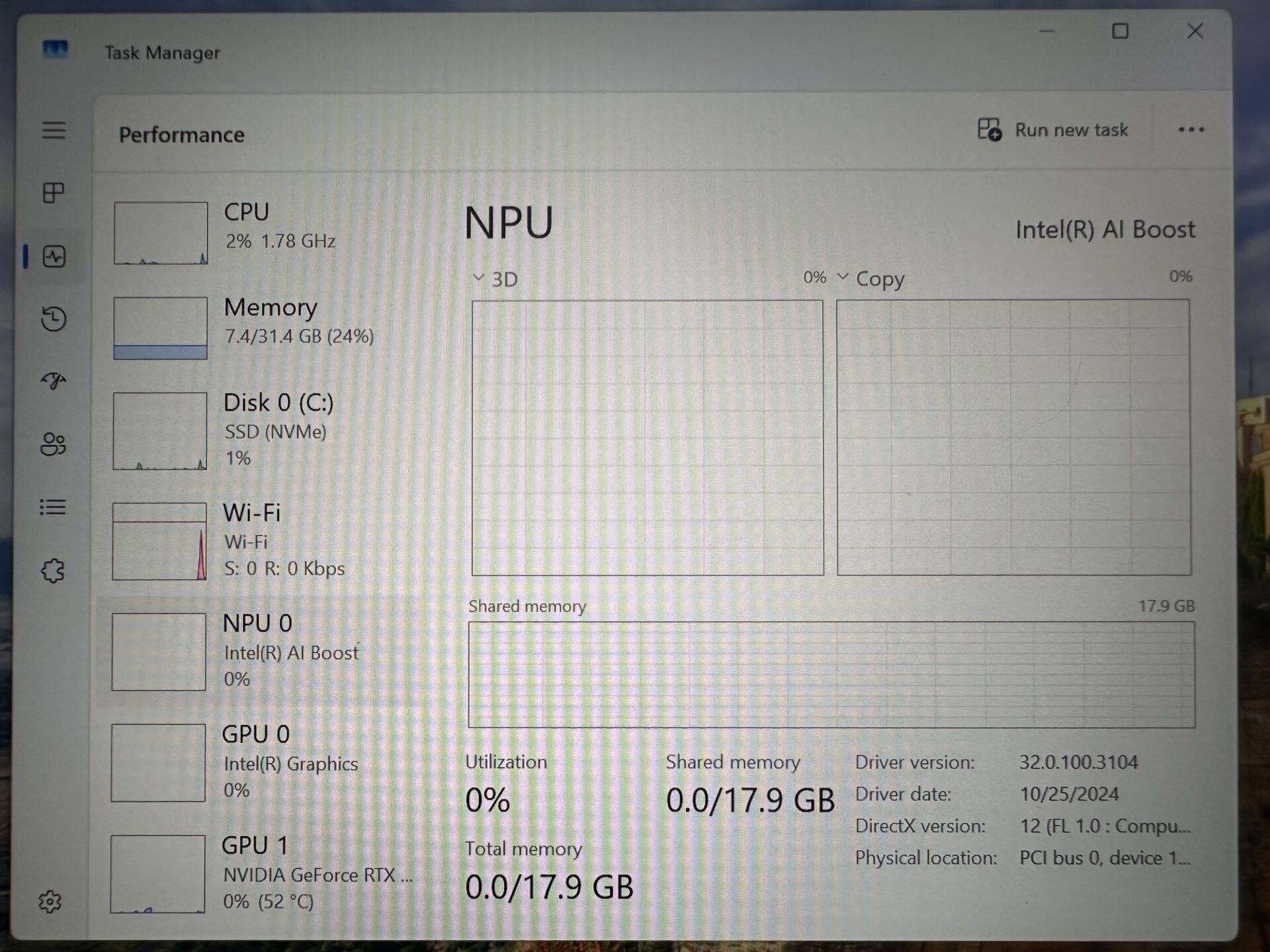Viewport: 1270px width, 952px height.
Task: Click the NPU shared memory graph
Action: (831, 674)
